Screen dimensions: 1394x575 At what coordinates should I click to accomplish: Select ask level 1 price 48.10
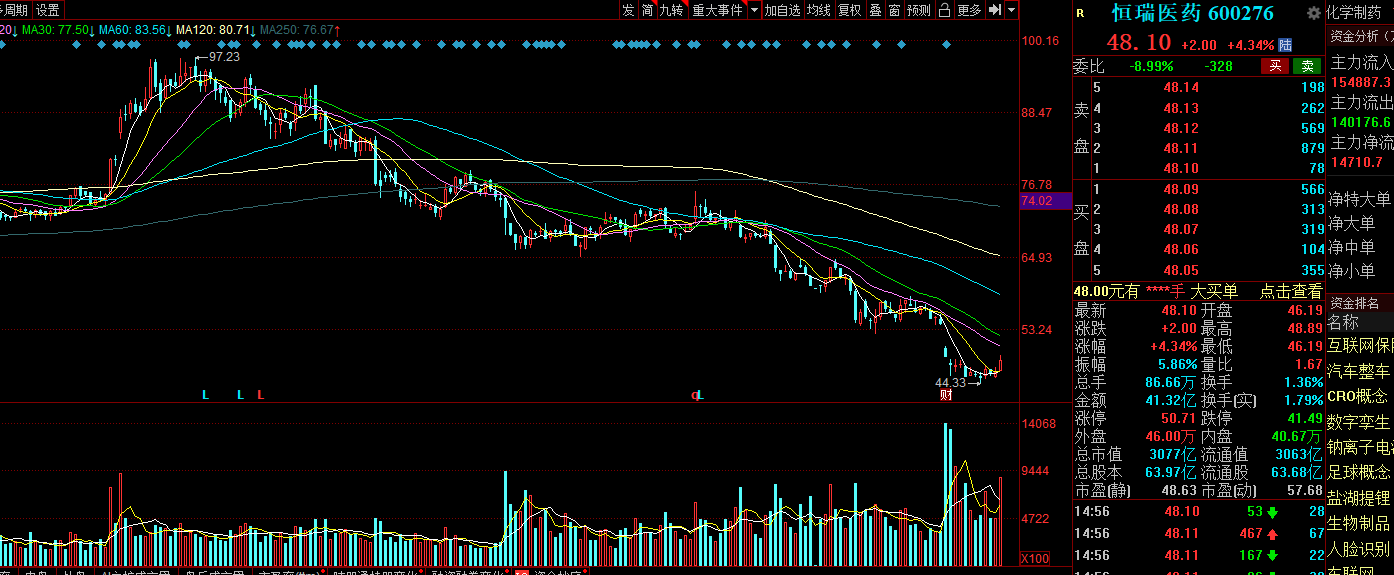(1181, 168)
